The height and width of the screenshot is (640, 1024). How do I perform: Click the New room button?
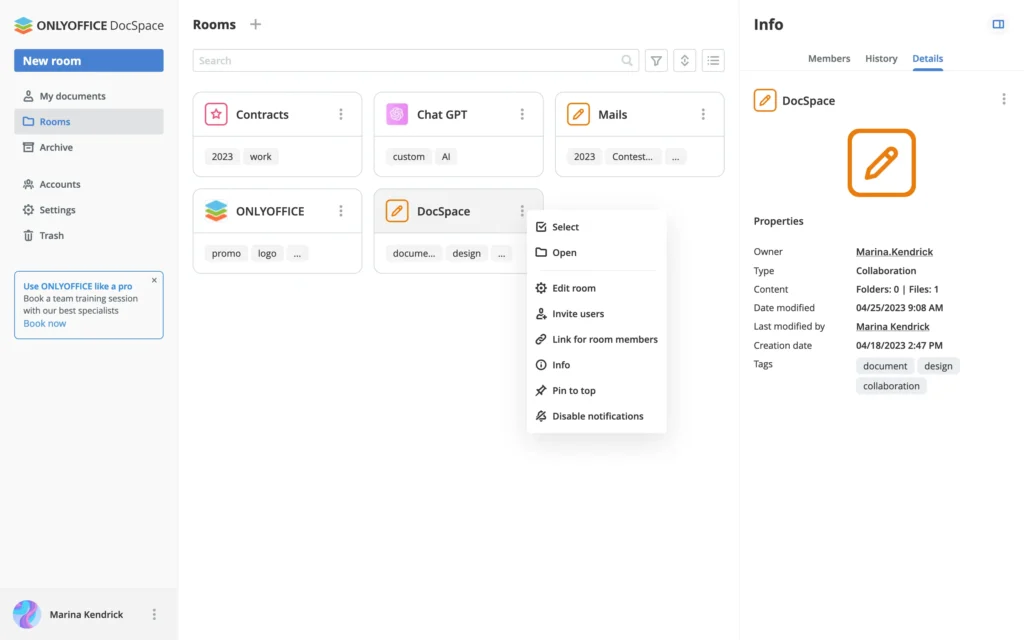(x=89, y=61)
